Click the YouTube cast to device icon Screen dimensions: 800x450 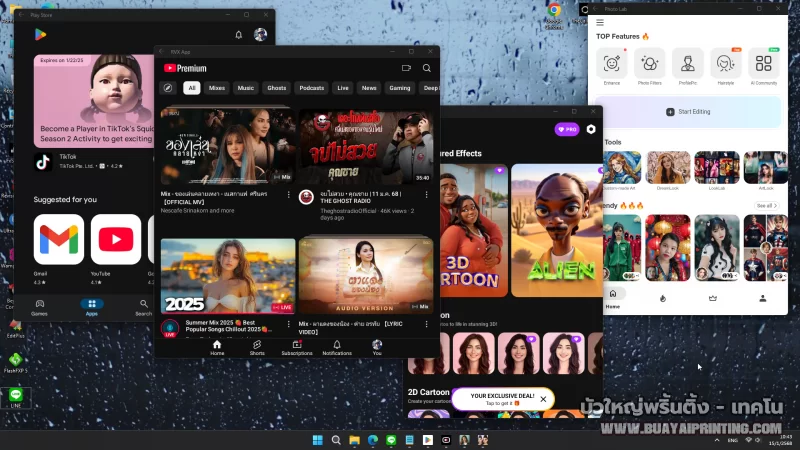(x=406, y=68)
